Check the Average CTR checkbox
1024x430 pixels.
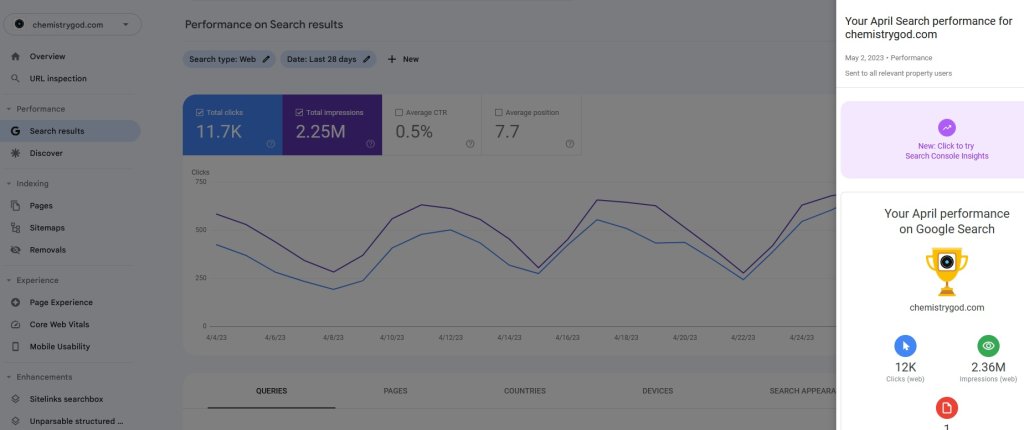399,112
